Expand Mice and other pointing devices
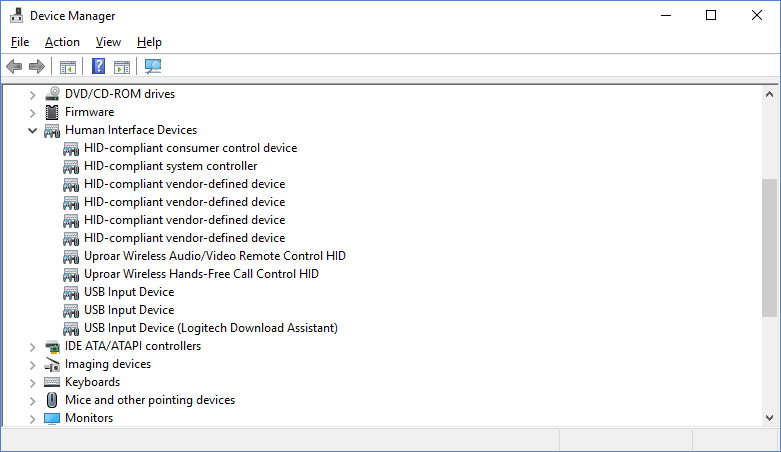The image size is (781, 452). (32, 400)
